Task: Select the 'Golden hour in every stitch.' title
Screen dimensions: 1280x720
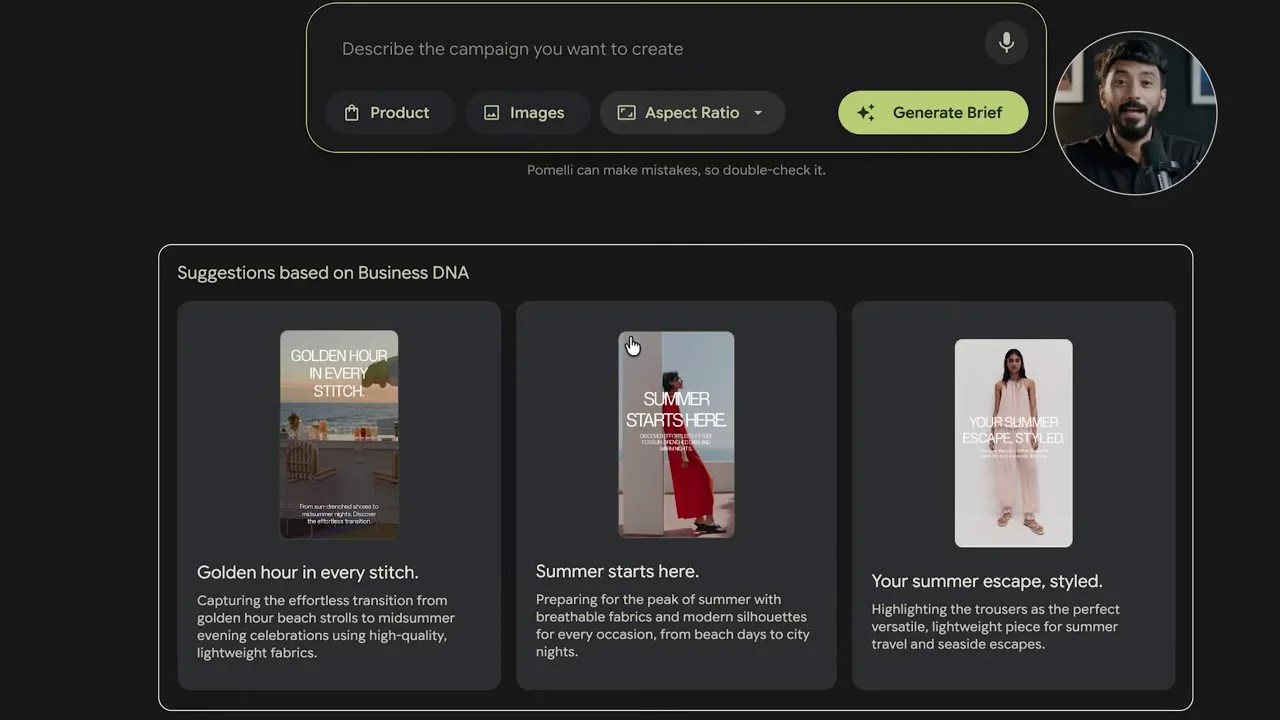Action: [x=308, y=573]
